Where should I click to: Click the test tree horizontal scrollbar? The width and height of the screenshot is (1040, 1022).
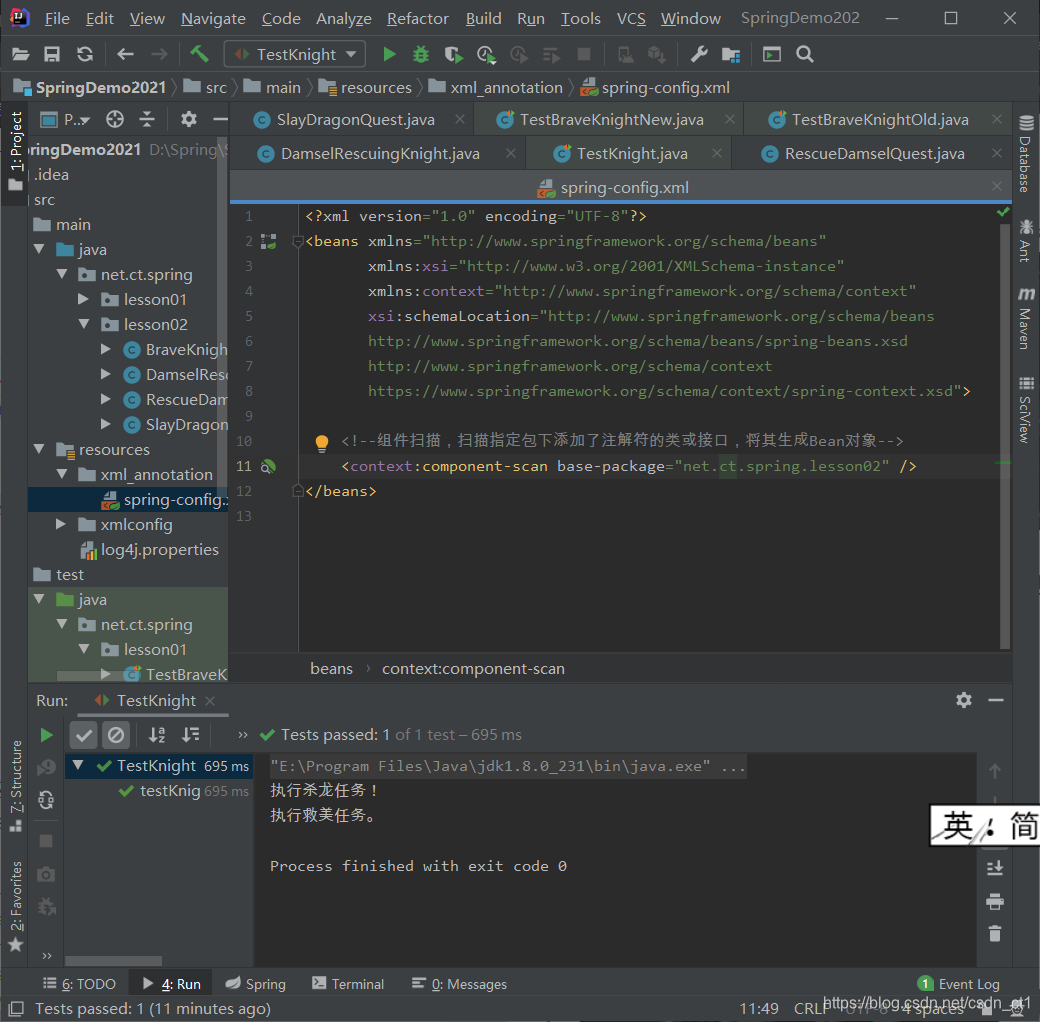pos(113,960)
